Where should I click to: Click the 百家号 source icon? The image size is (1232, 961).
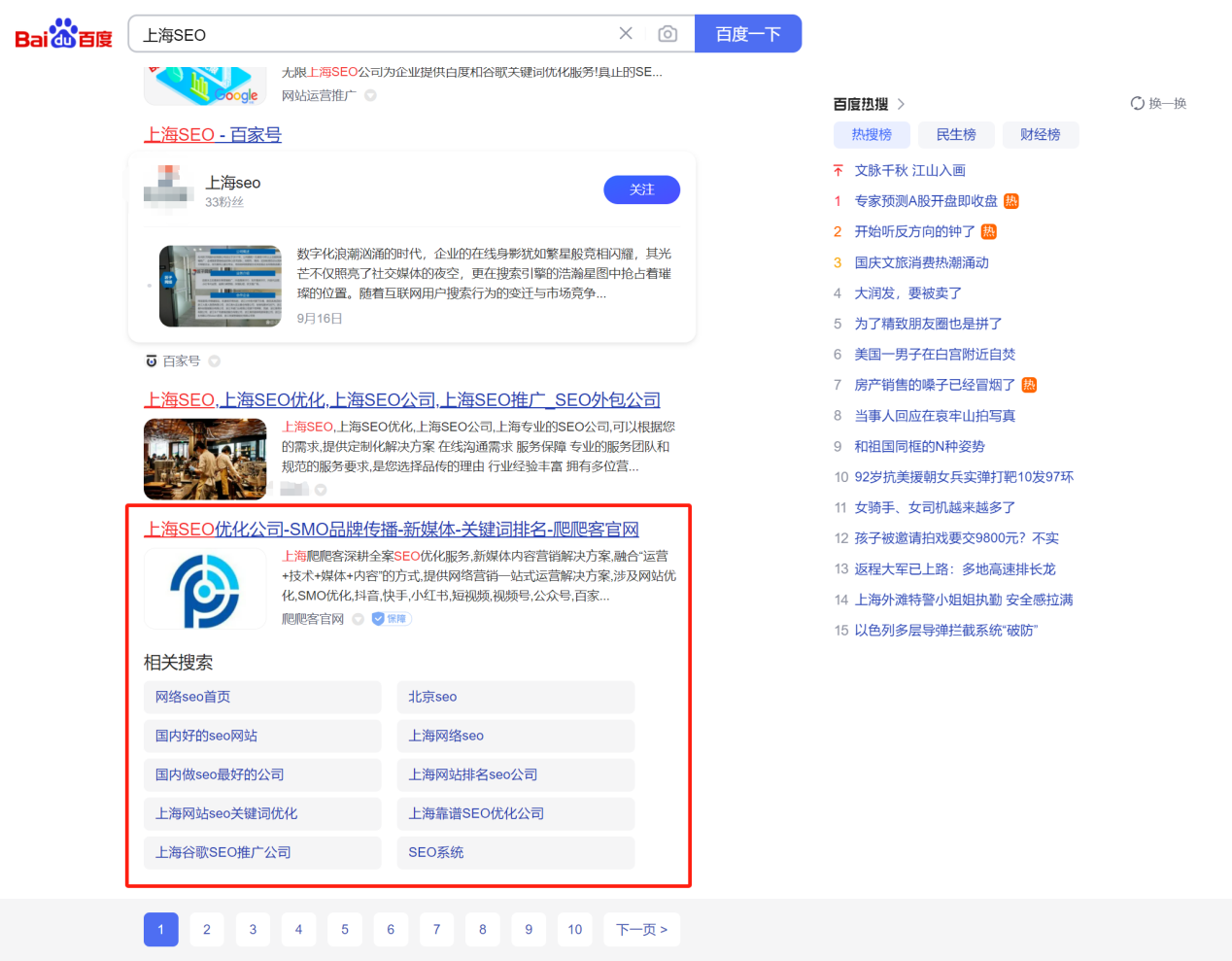point(152,361)
